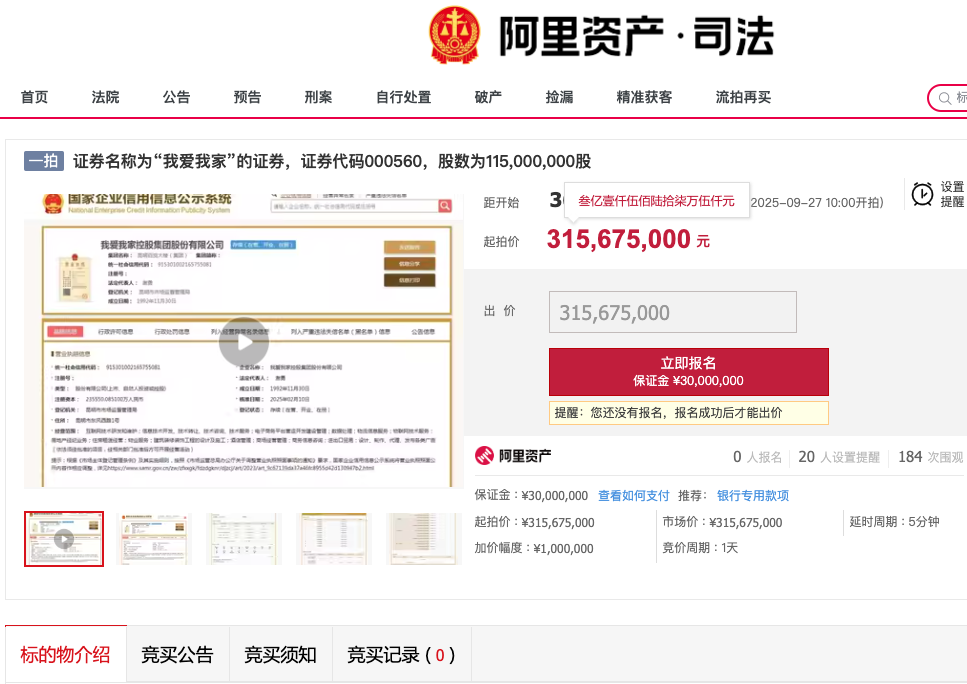Image resolution: width=967 pixels, height=684 pixels.
Task: Click the search box at top right
Action: [x=948, y=98]
